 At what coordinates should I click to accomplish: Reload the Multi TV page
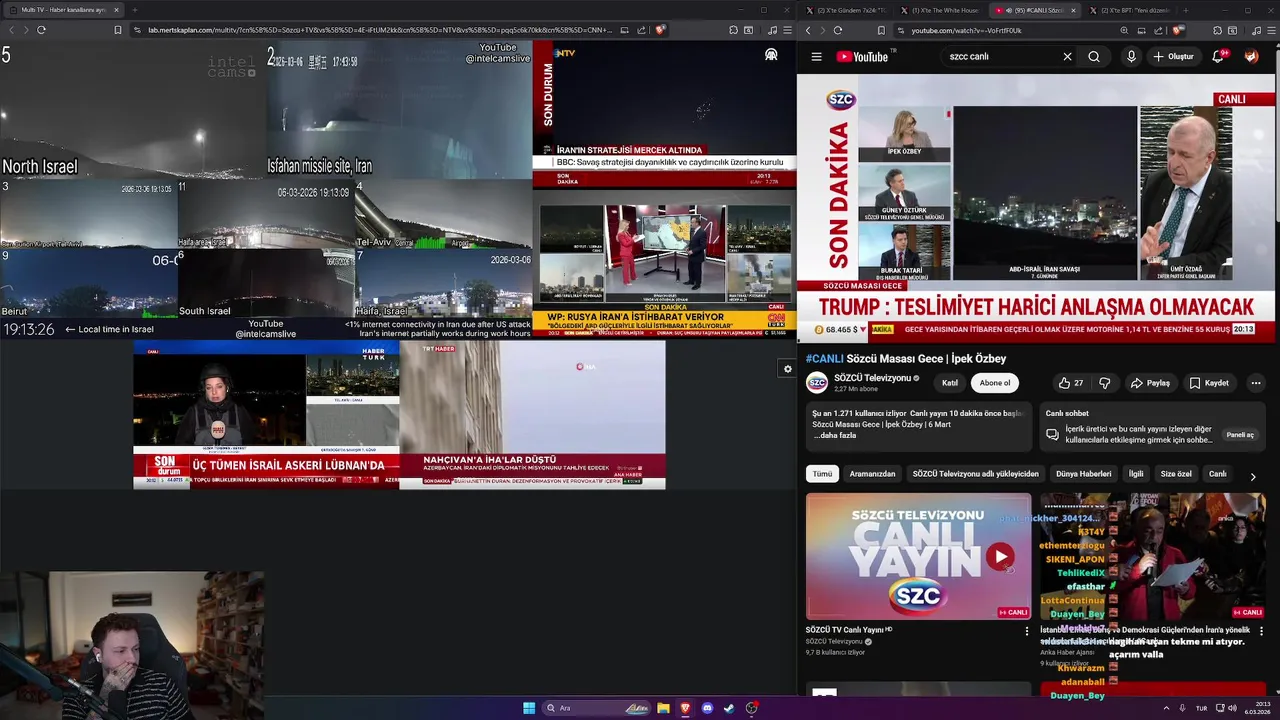point(41,30)
